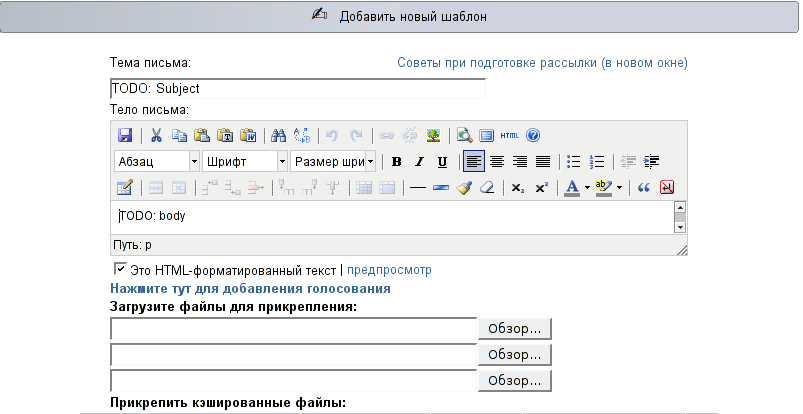The height and width of the screenshot is (414, 803).
Task: Align text center
Action: click(497, 162)
